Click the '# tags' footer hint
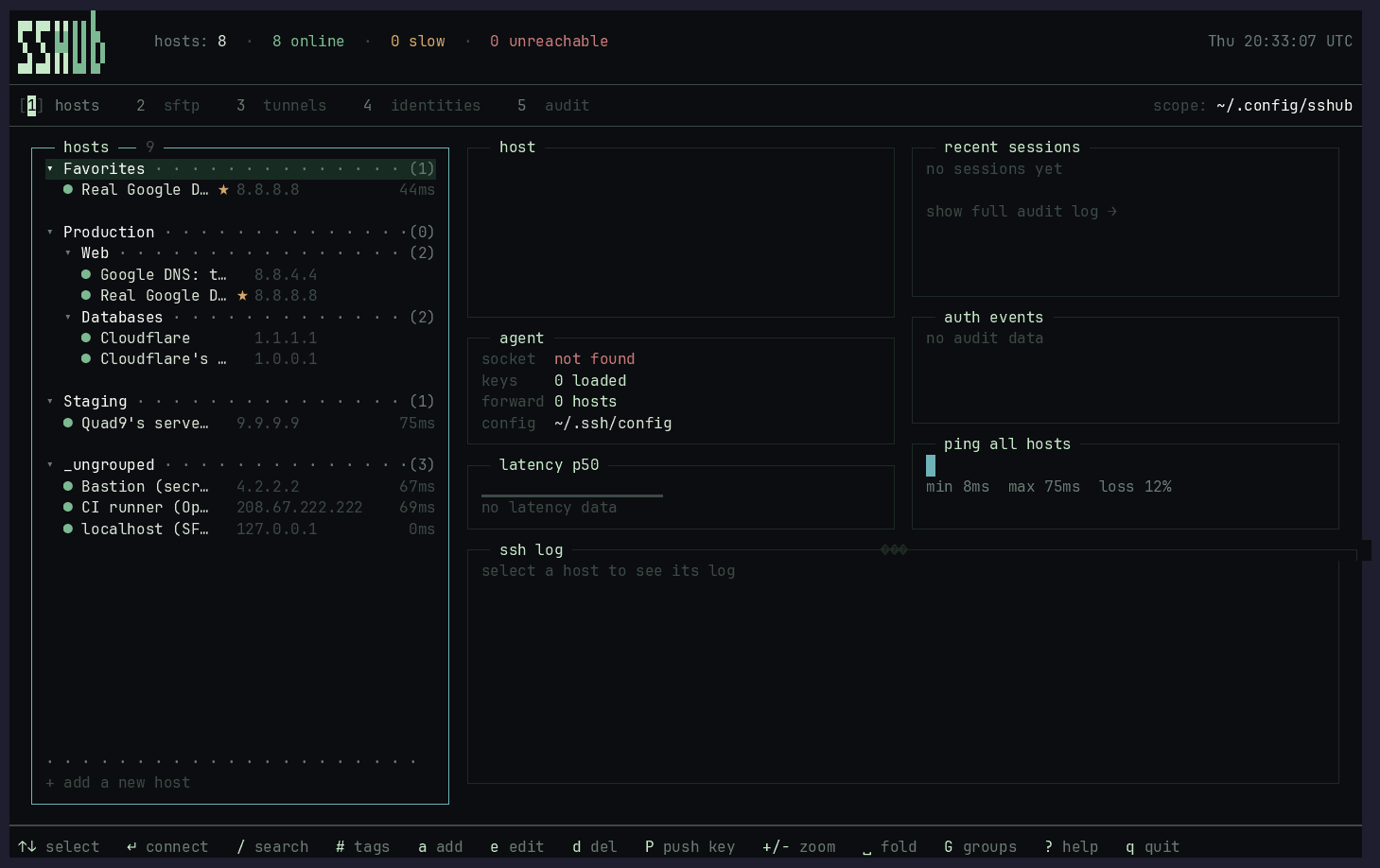This screenshot has height=868, width=1380. [363, 846]
